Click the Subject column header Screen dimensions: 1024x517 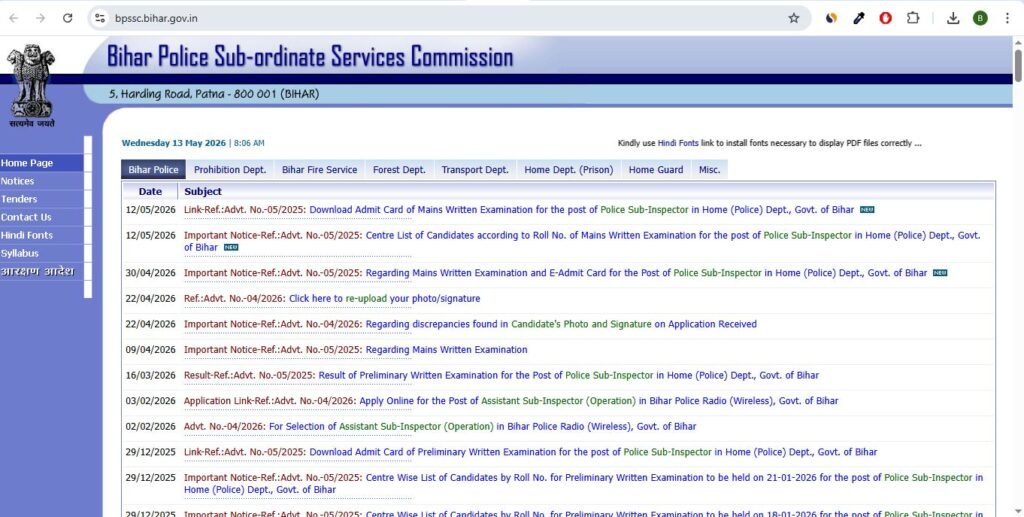pos(203,191)
